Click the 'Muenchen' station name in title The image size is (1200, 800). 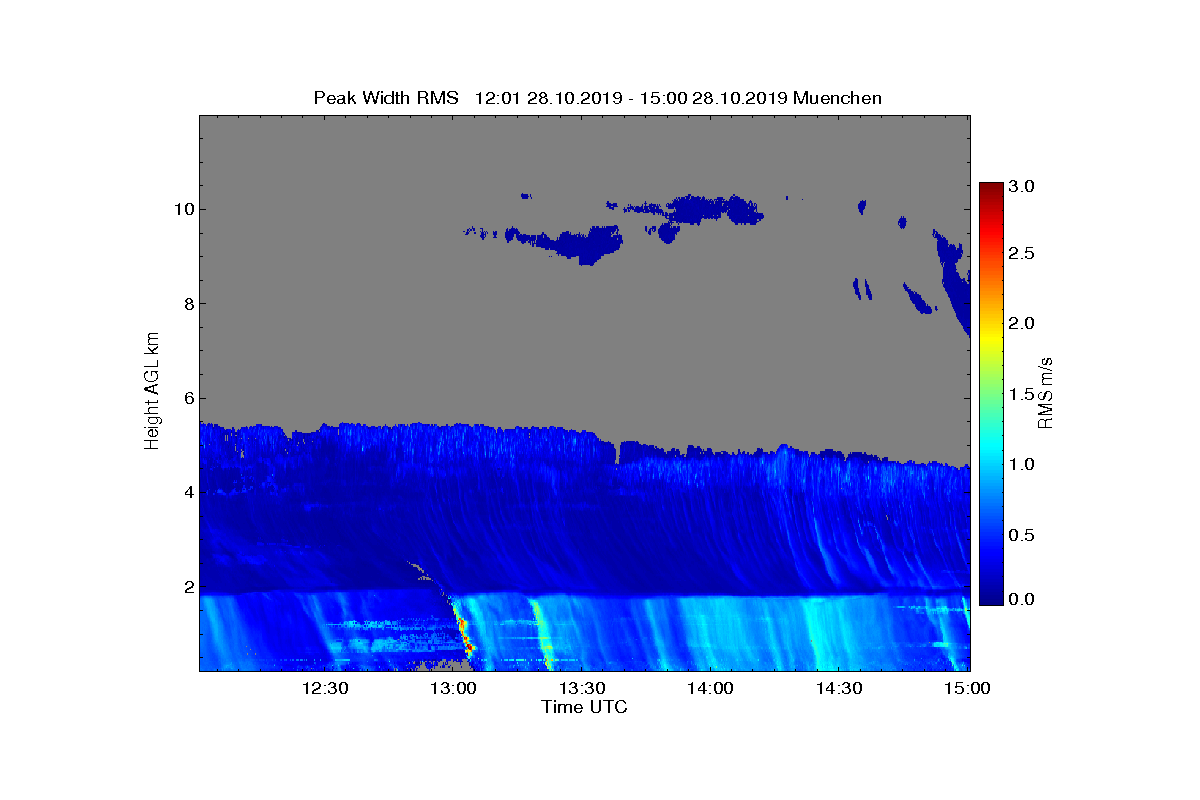[x=837, y=98]
